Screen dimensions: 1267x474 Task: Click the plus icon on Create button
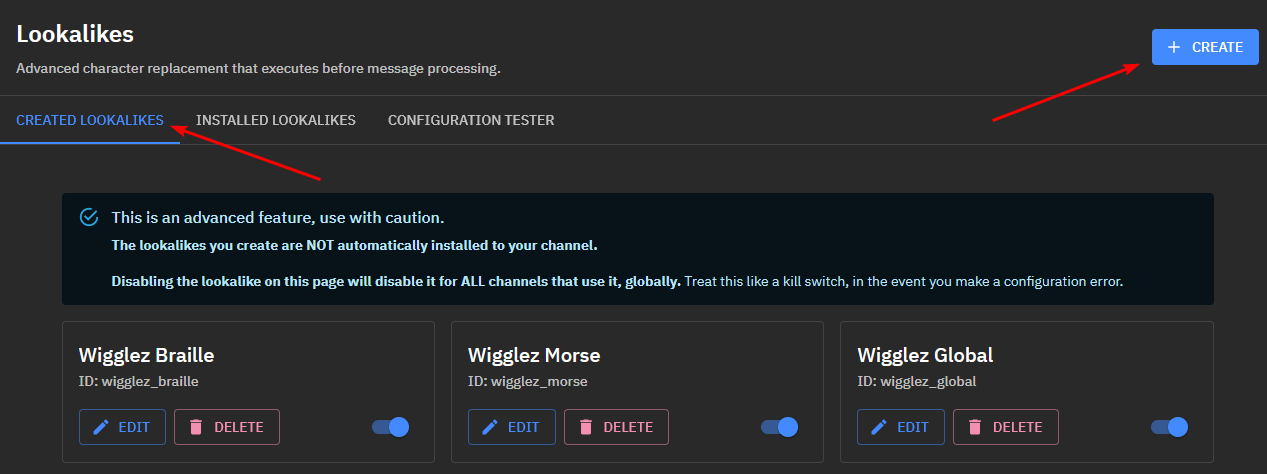pyautogui.click(x=1174, y=47)
